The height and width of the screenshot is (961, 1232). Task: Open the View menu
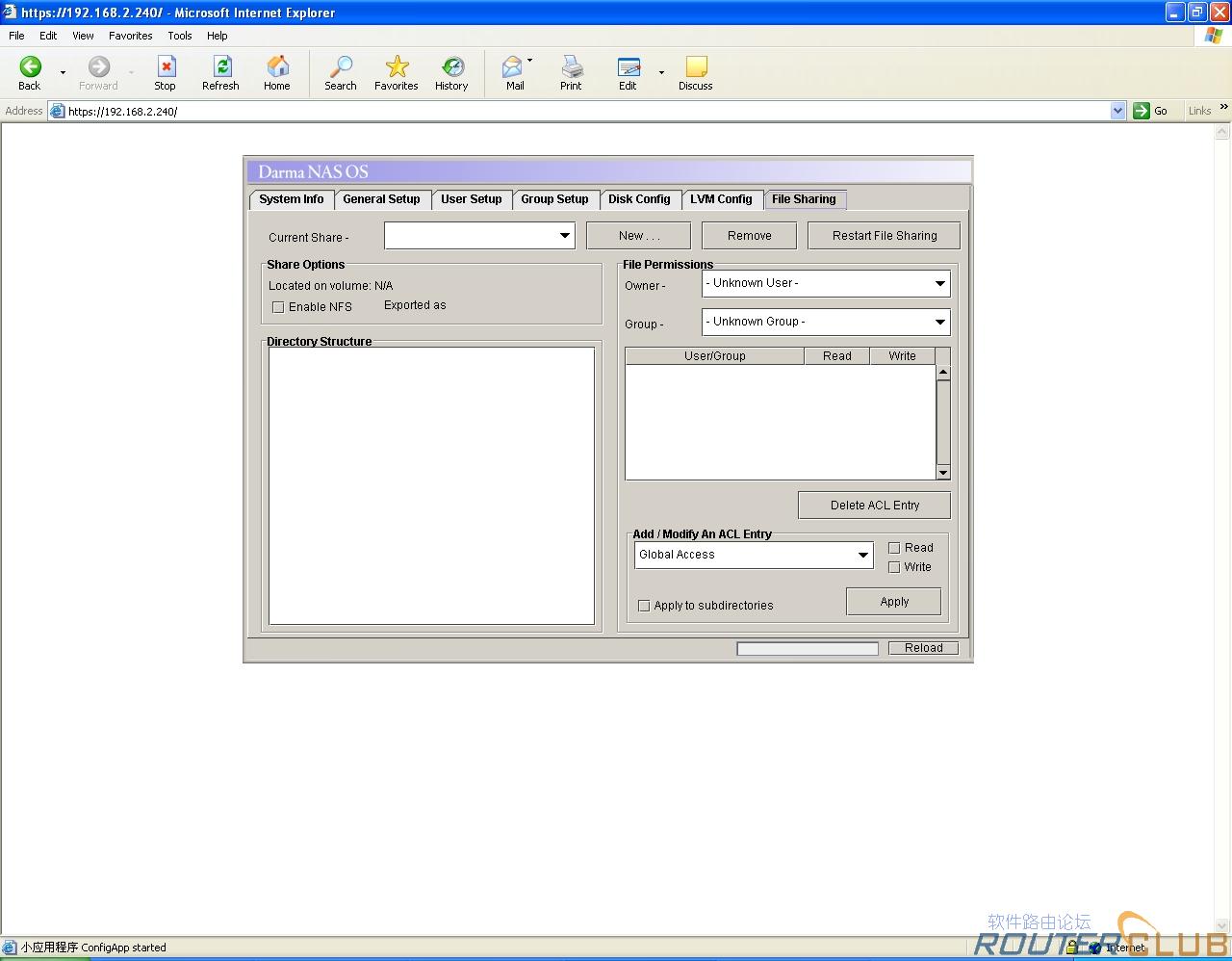[x=84, y=36]
